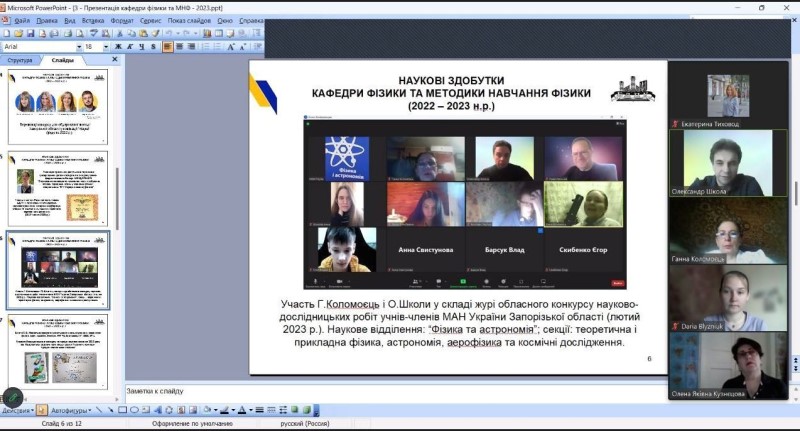Expand fill color options arrow
Viewport: 800px width, 431px height.
tap(215, 410)
